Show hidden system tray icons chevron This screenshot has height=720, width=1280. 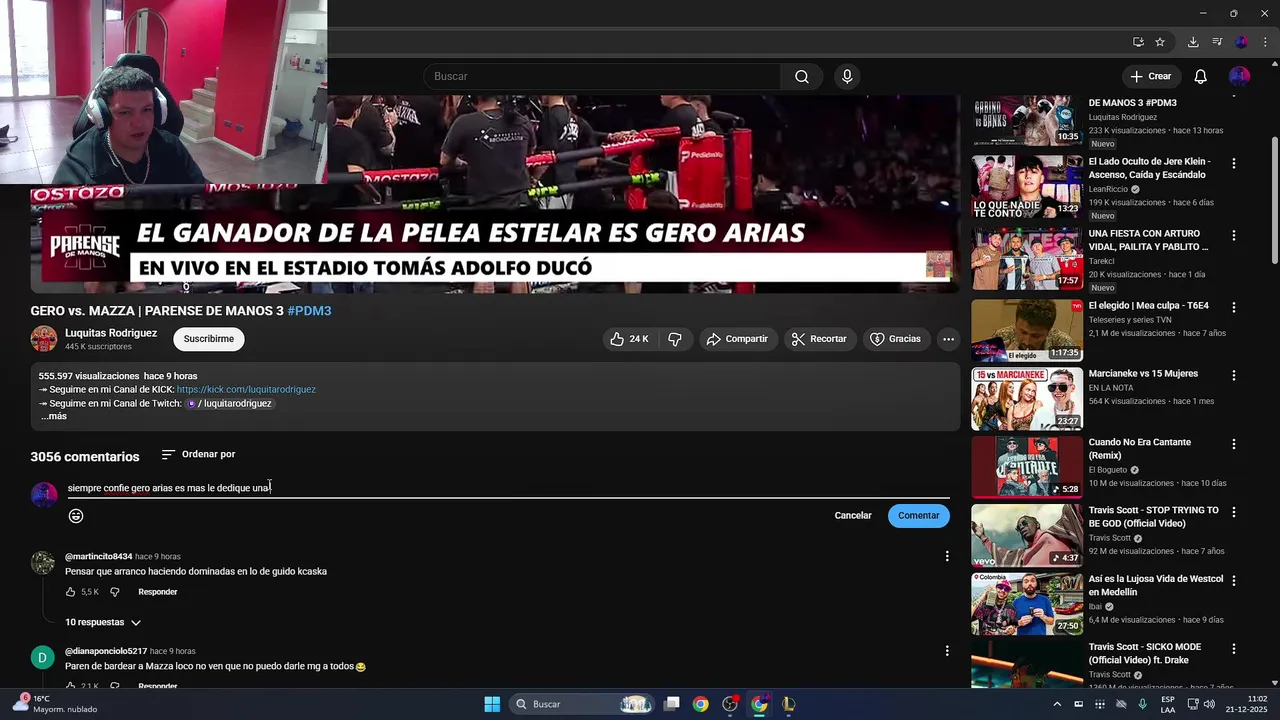pos(1057,704)
